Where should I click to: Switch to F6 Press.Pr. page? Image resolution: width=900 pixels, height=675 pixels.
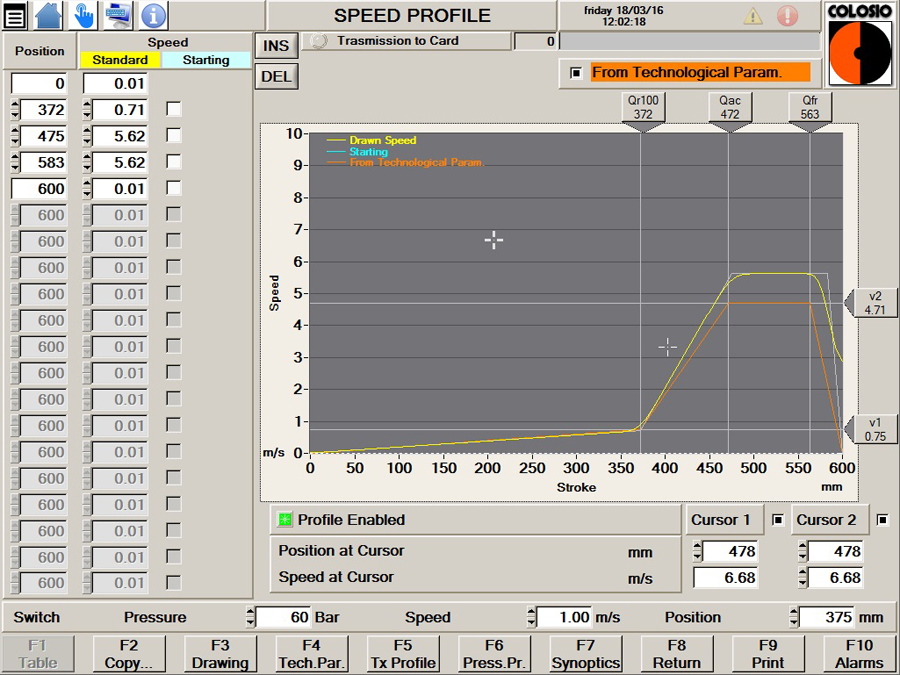click(494, 654)
